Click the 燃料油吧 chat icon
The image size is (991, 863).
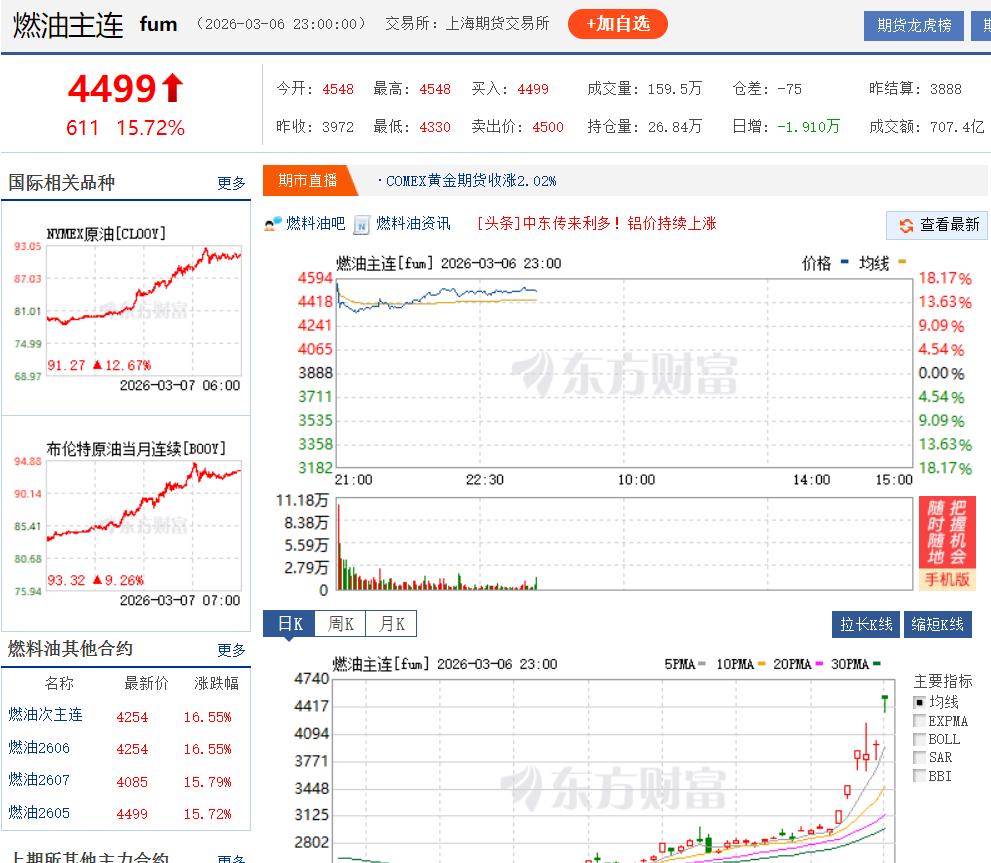(x=273, y=224)
